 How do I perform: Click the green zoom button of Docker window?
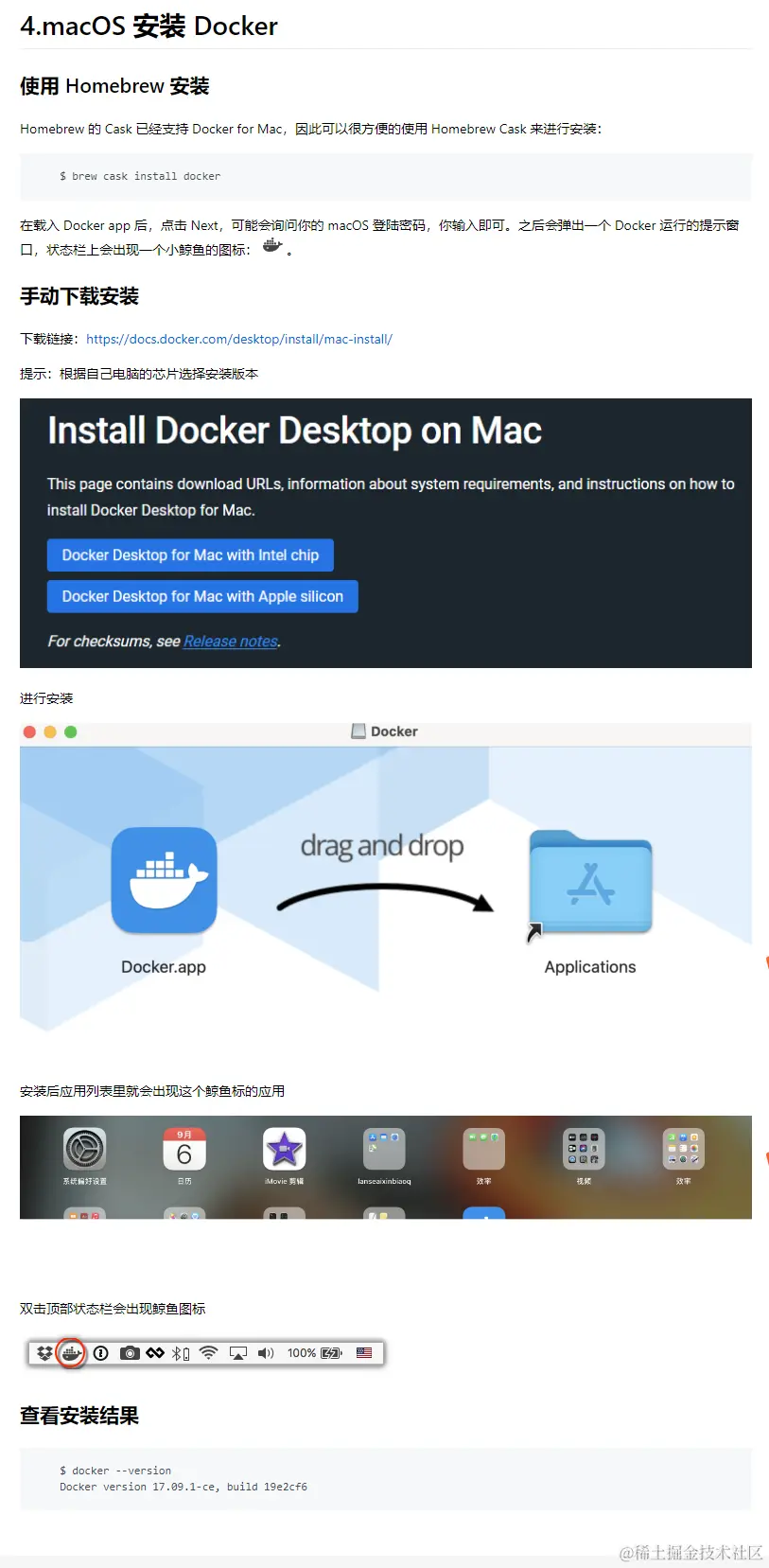[70, 731]
